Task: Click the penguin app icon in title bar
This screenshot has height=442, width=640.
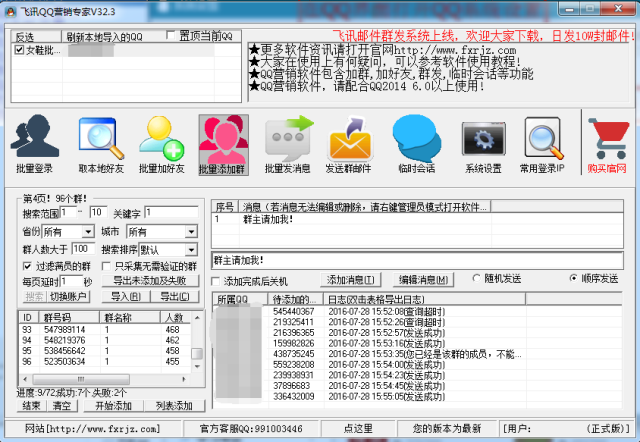Action: 11,11
